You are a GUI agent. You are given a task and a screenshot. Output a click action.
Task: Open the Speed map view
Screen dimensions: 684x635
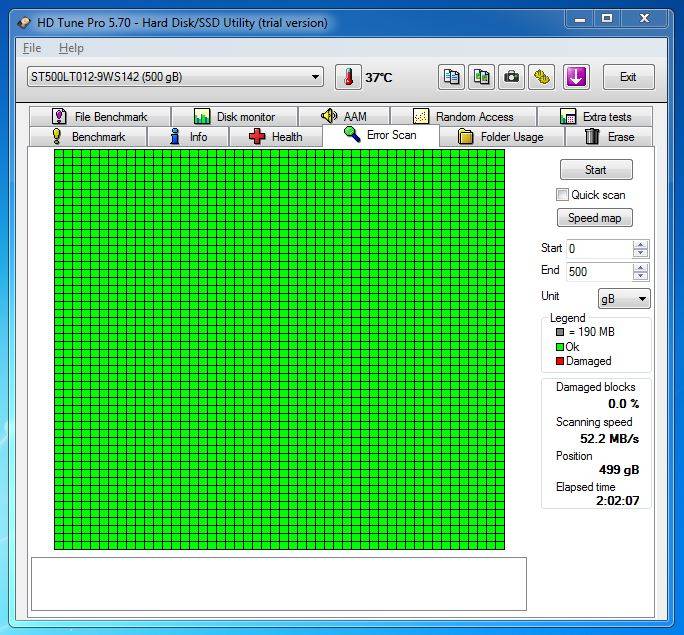click(595, 218)
